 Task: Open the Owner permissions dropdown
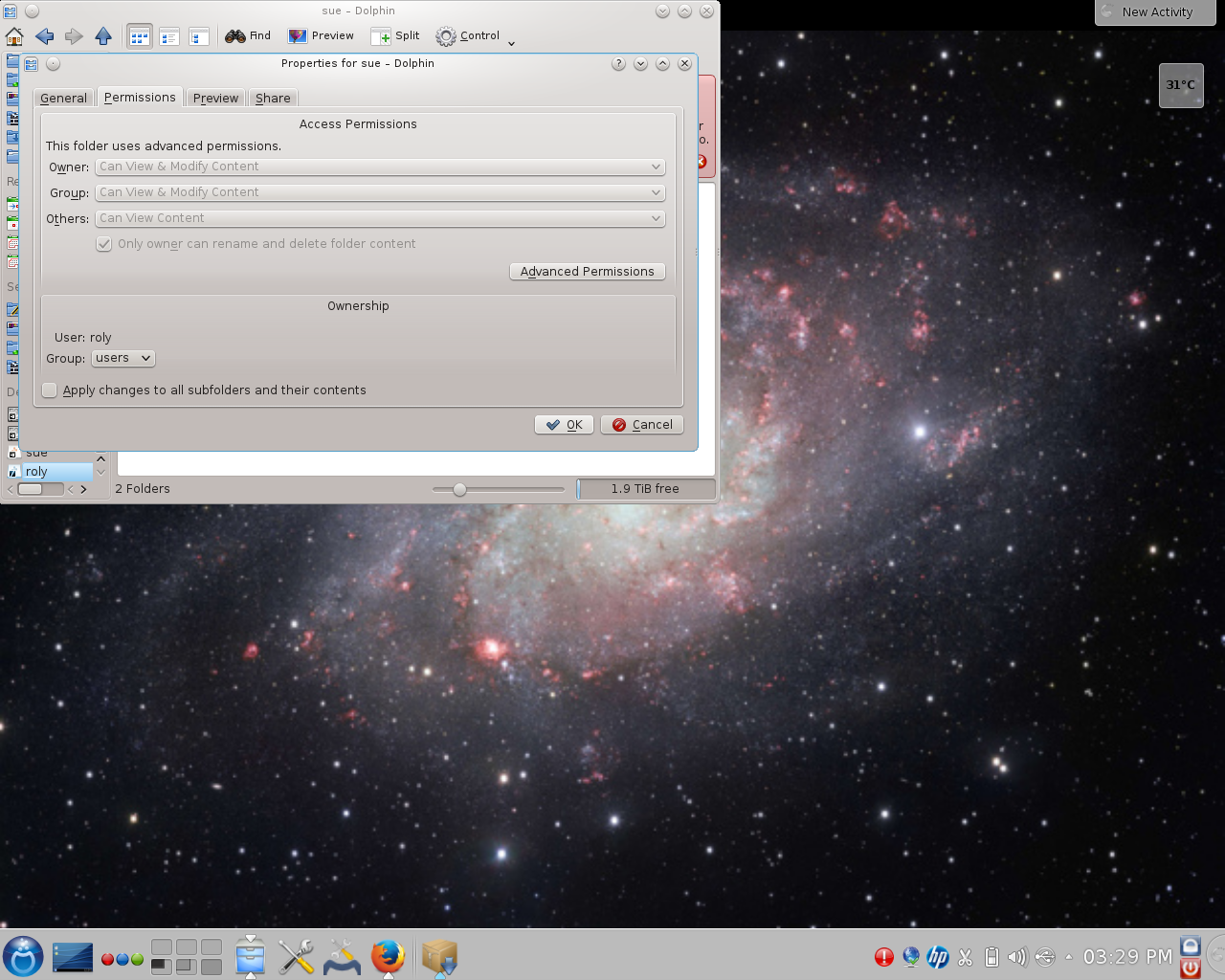click(x=380, y=167)
